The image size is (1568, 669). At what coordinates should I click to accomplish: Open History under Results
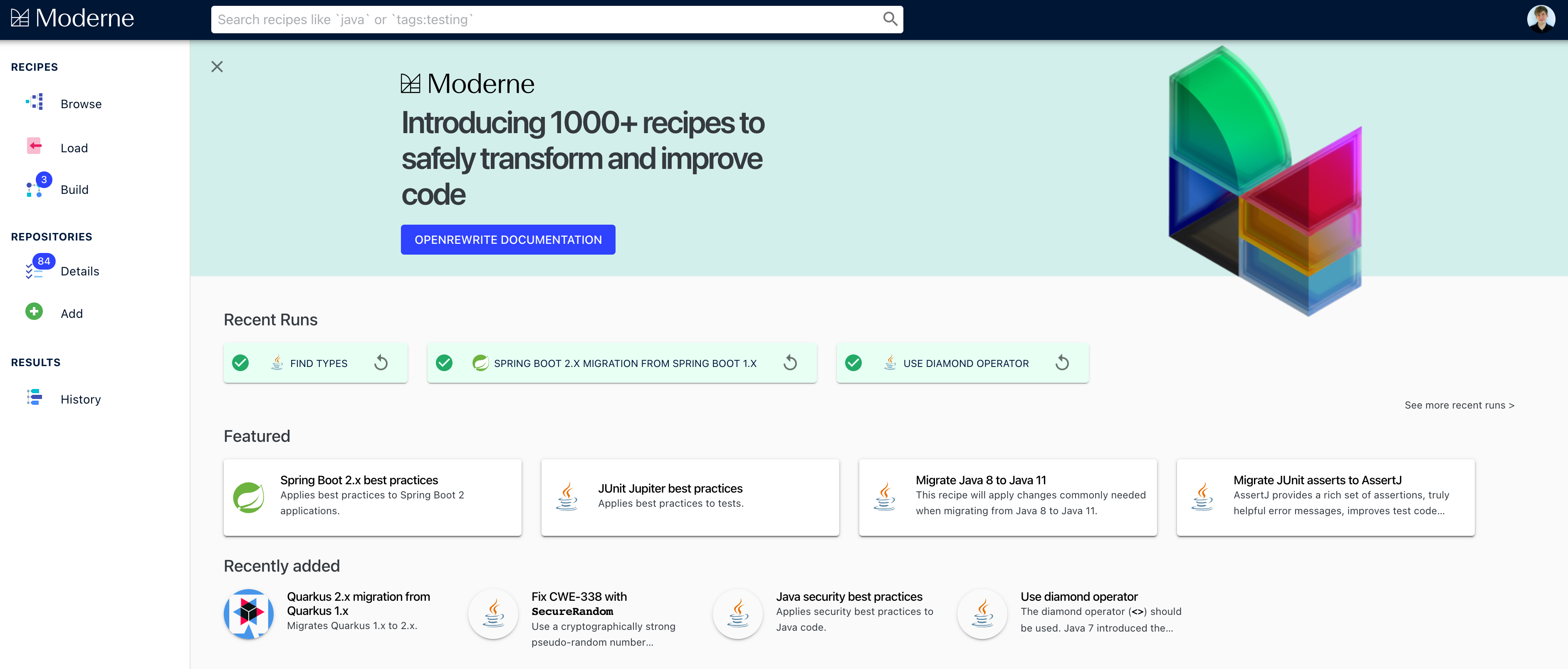(80, 399)
